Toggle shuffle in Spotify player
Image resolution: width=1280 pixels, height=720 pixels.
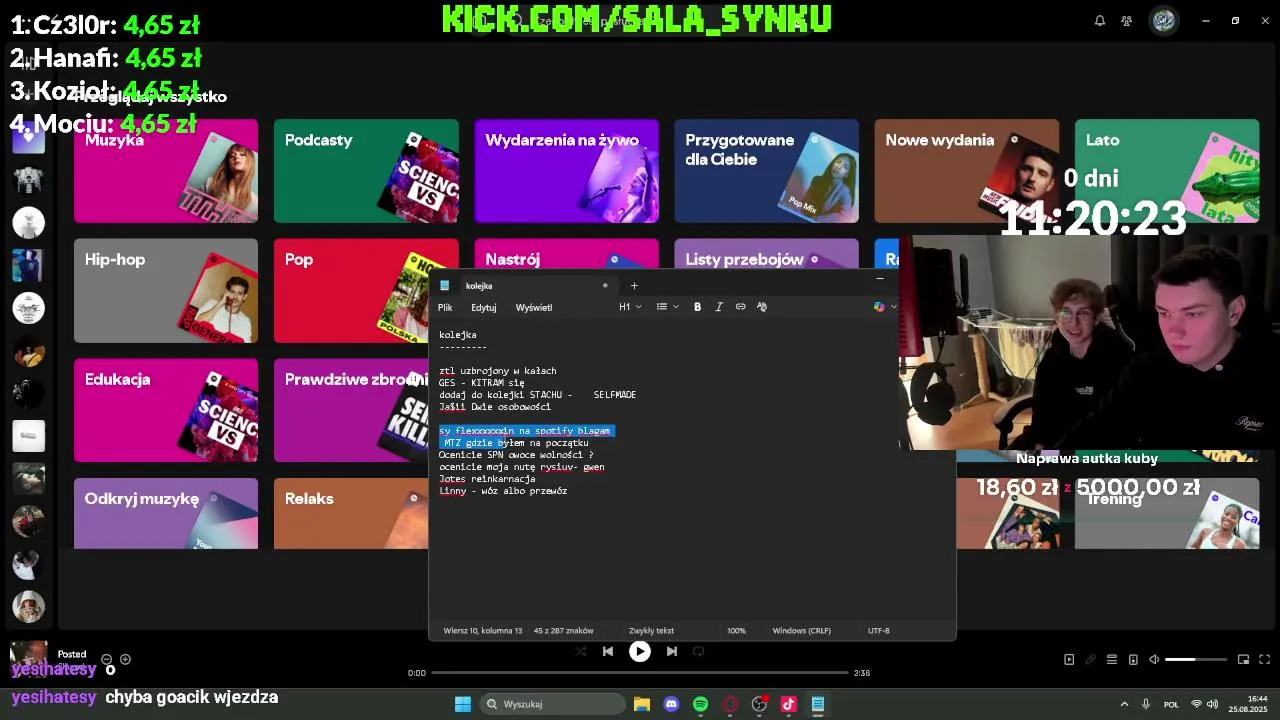(581, 651)
